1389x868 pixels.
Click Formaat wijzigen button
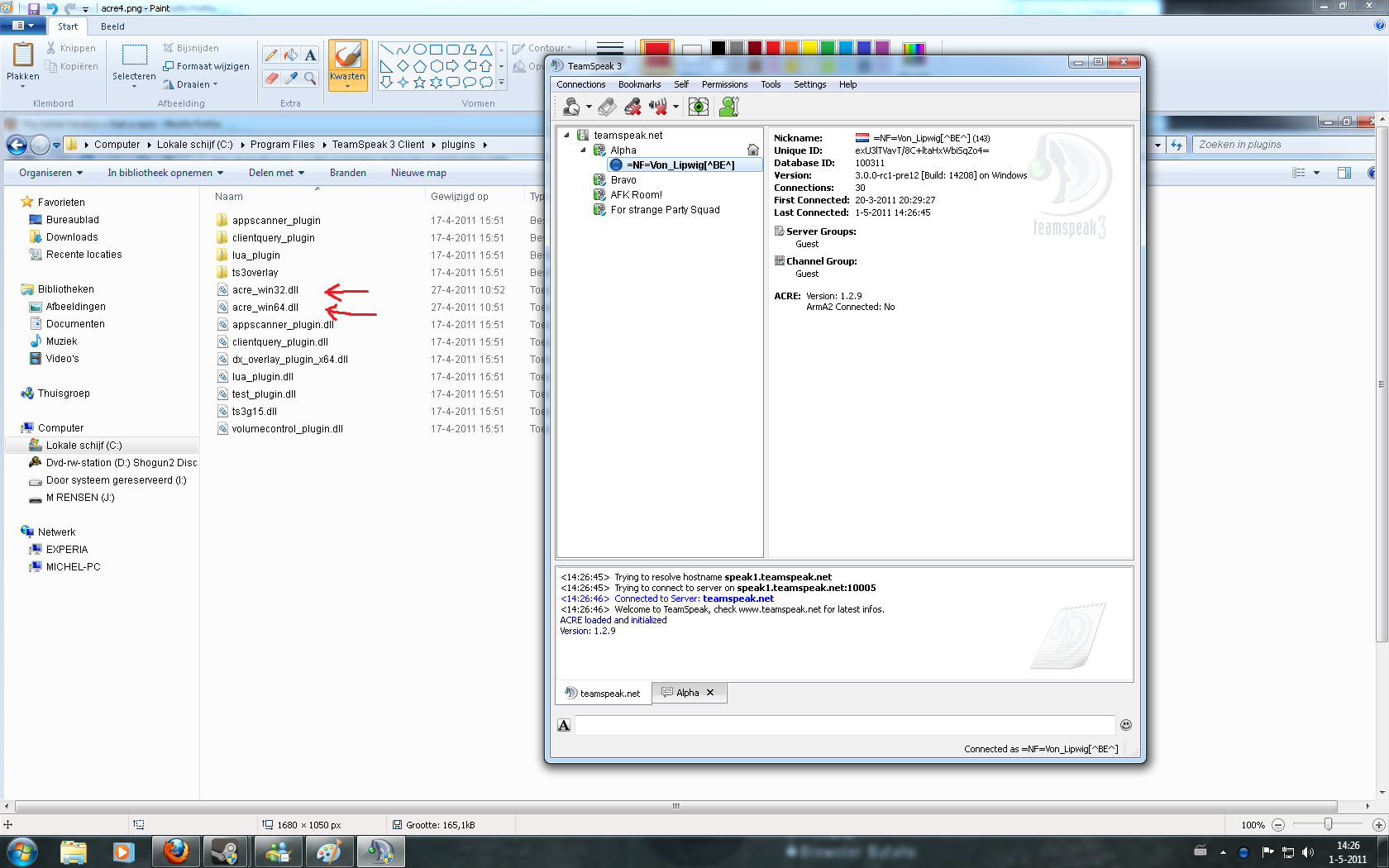[206, 66]
